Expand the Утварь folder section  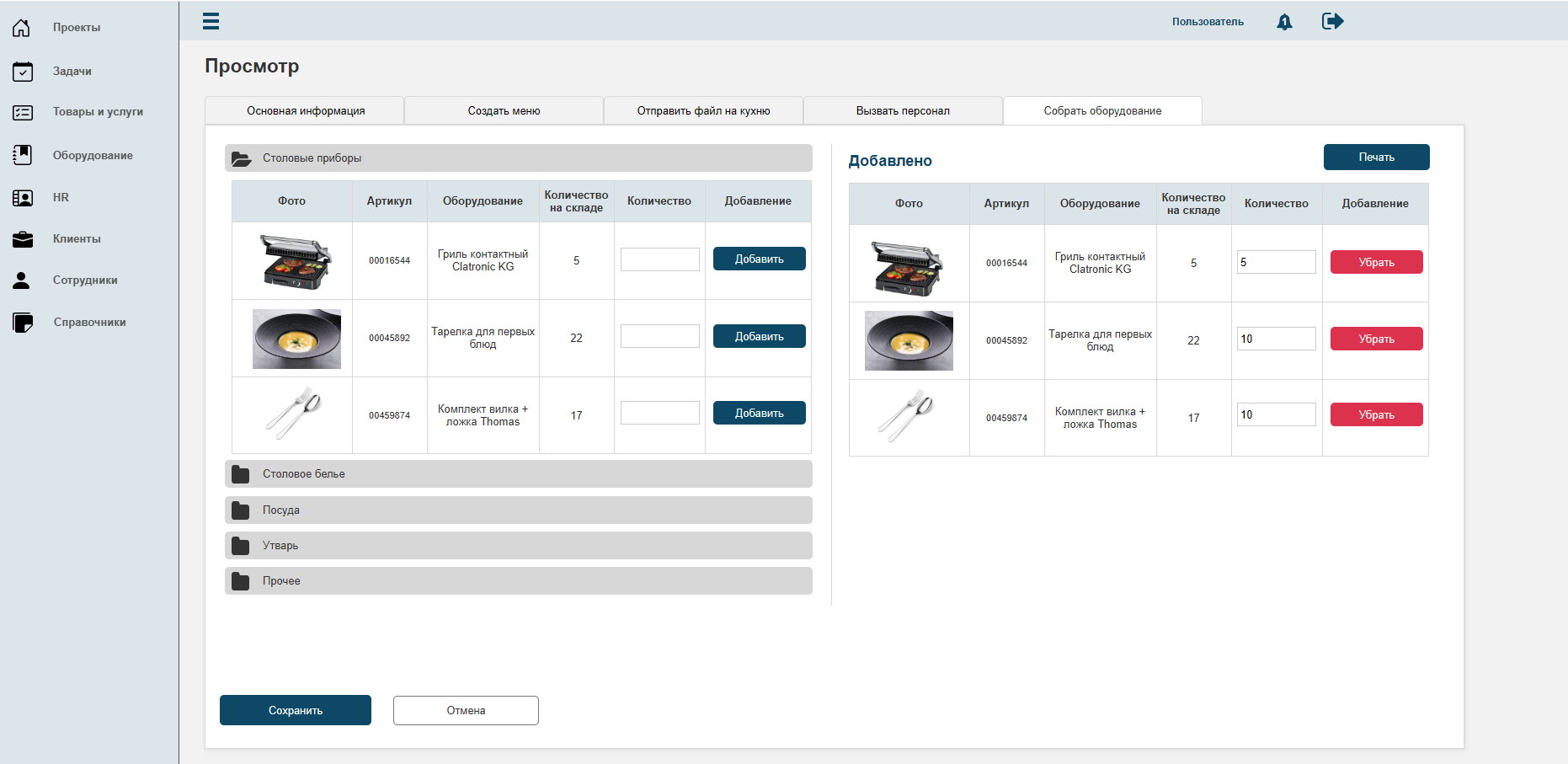pos(519,546)
